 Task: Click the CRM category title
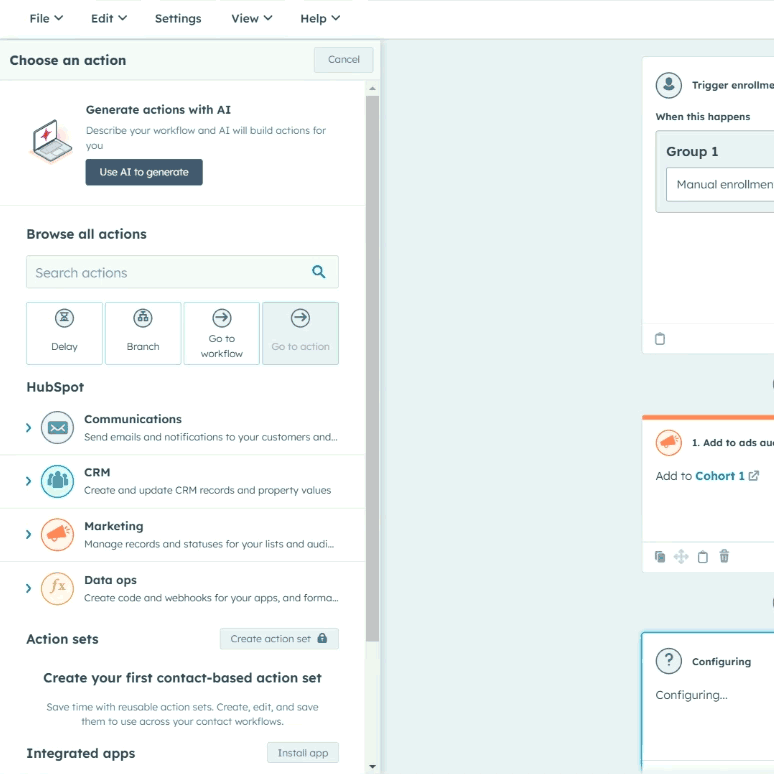(x=97, y=472)
